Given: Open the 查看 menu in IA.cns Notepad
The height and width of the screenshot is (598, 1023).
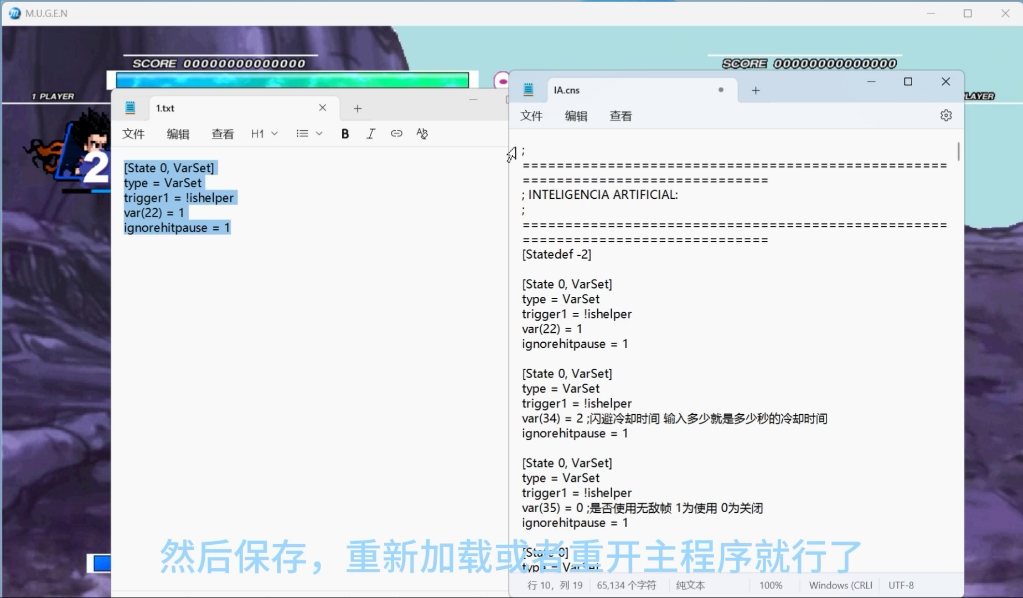Looking at the screenshot, I should tap(620, 116).
